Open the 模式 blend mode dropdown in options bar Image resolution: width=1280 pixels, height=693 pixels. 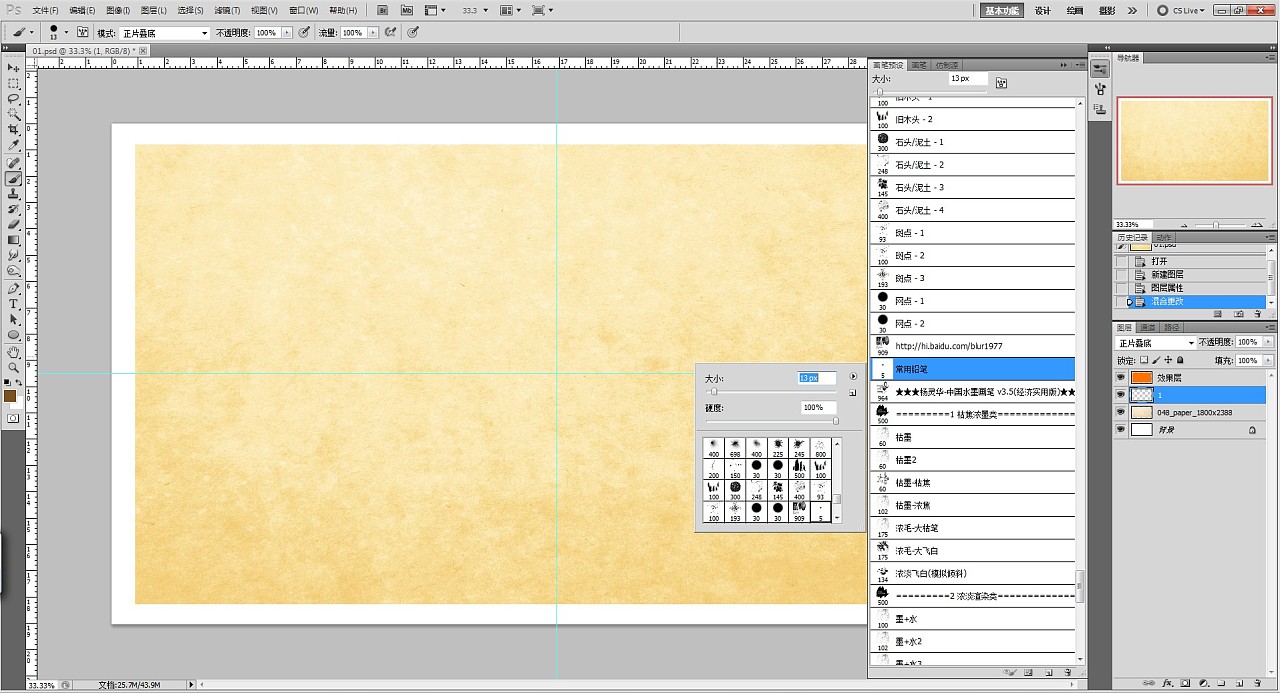pos(165,33)
